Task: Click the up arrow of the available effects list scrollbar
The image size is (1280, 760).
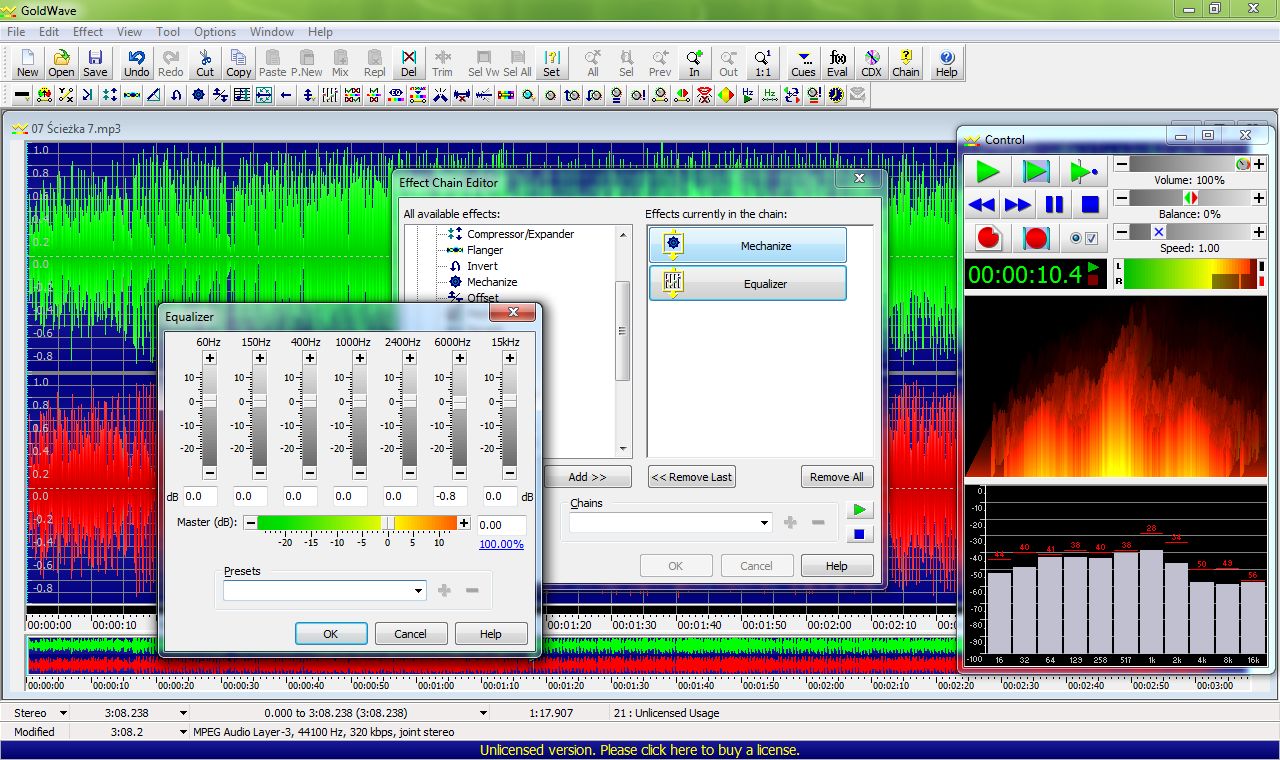Action: coord(623,234)
